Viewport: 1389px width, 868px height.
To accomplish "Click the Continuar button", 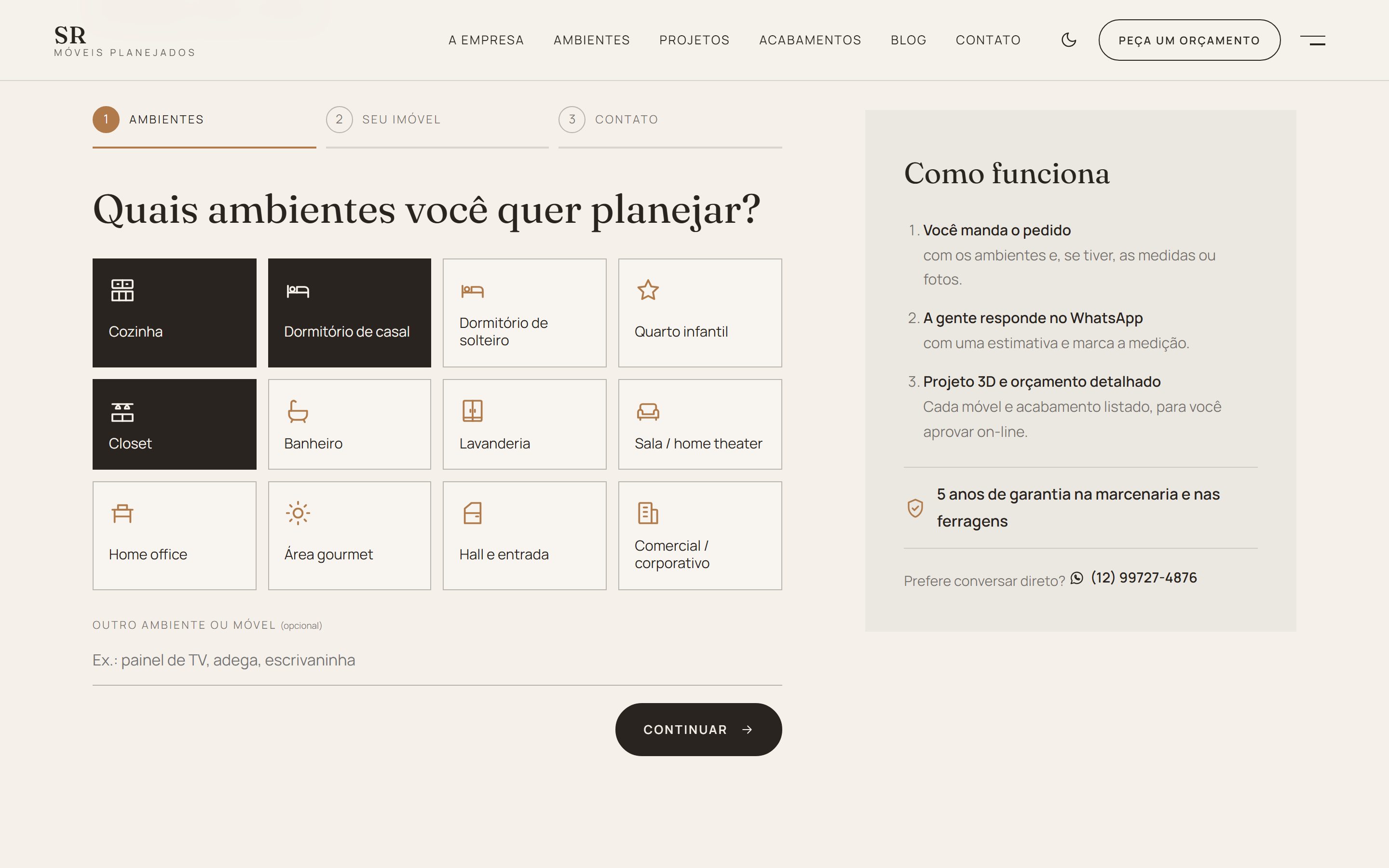I will coord(698,729).
